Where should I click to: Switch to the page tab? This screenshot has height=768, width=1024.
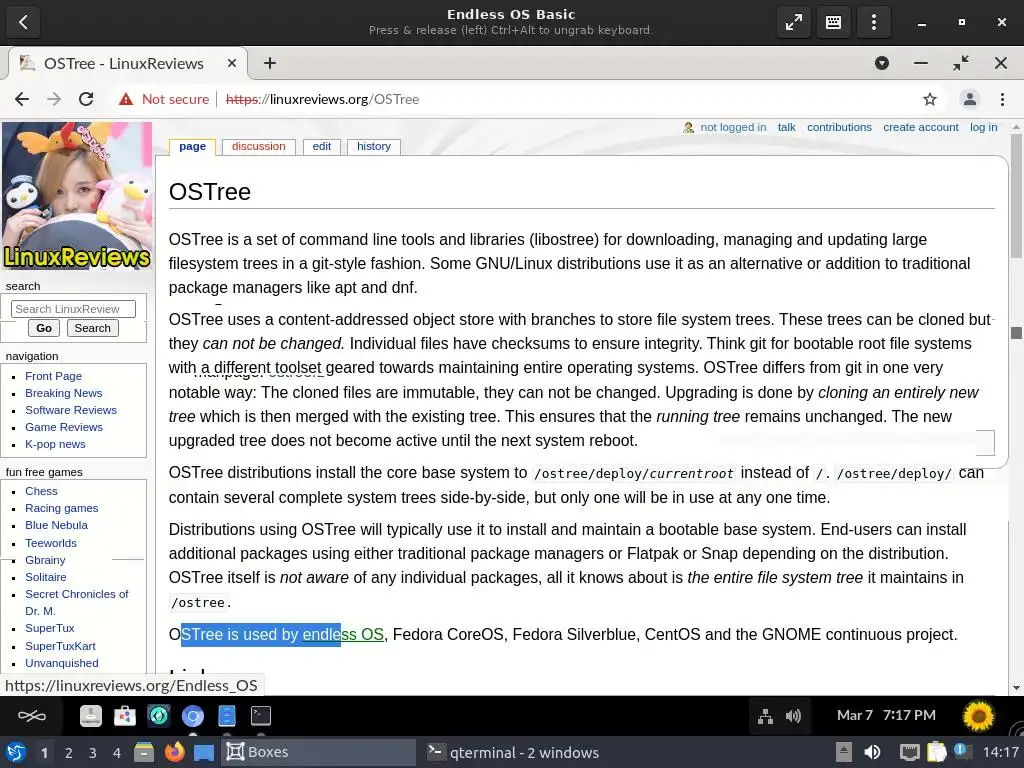pyautogui.click(x=192, y=146)
